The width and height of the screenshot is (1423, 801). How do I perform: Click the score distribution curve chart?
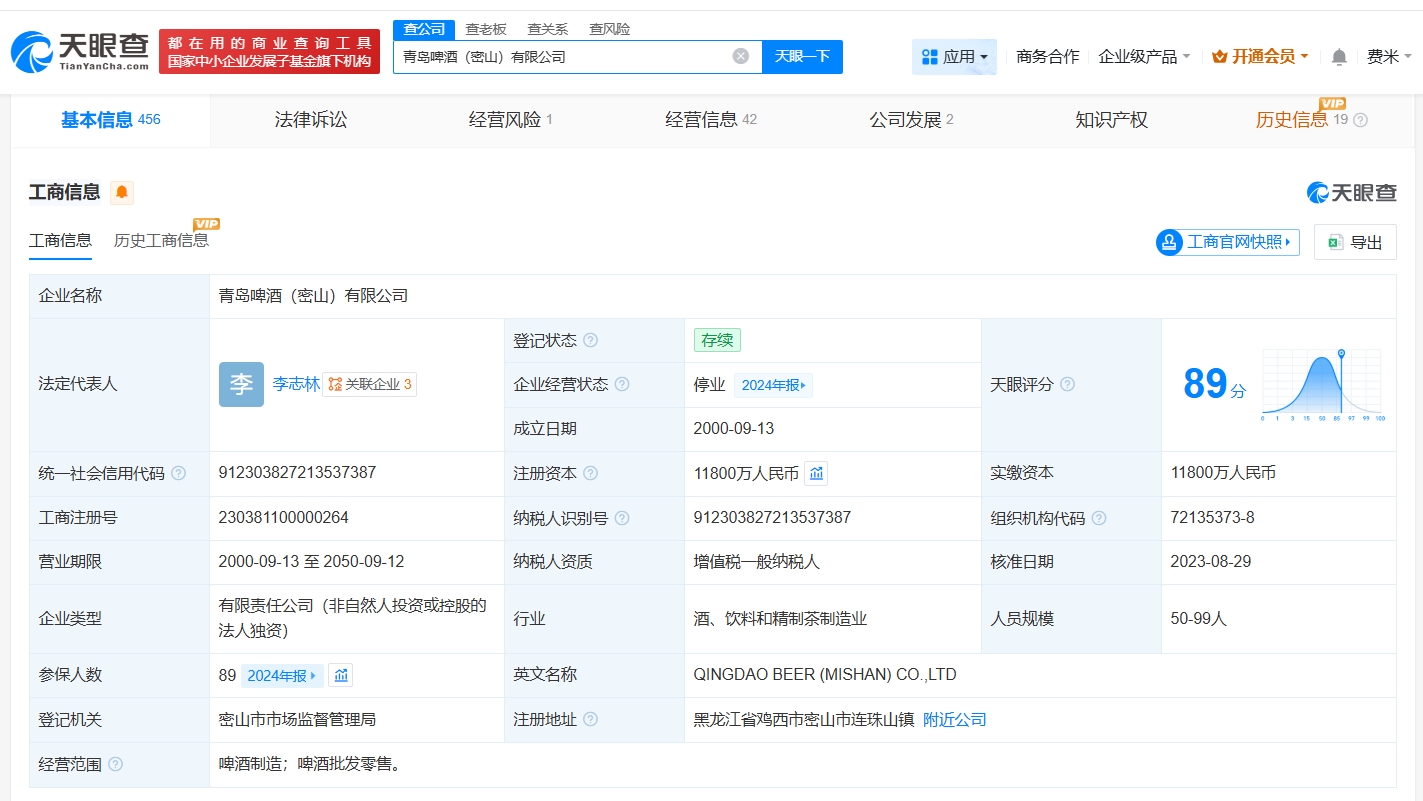tap(1321, 384)
